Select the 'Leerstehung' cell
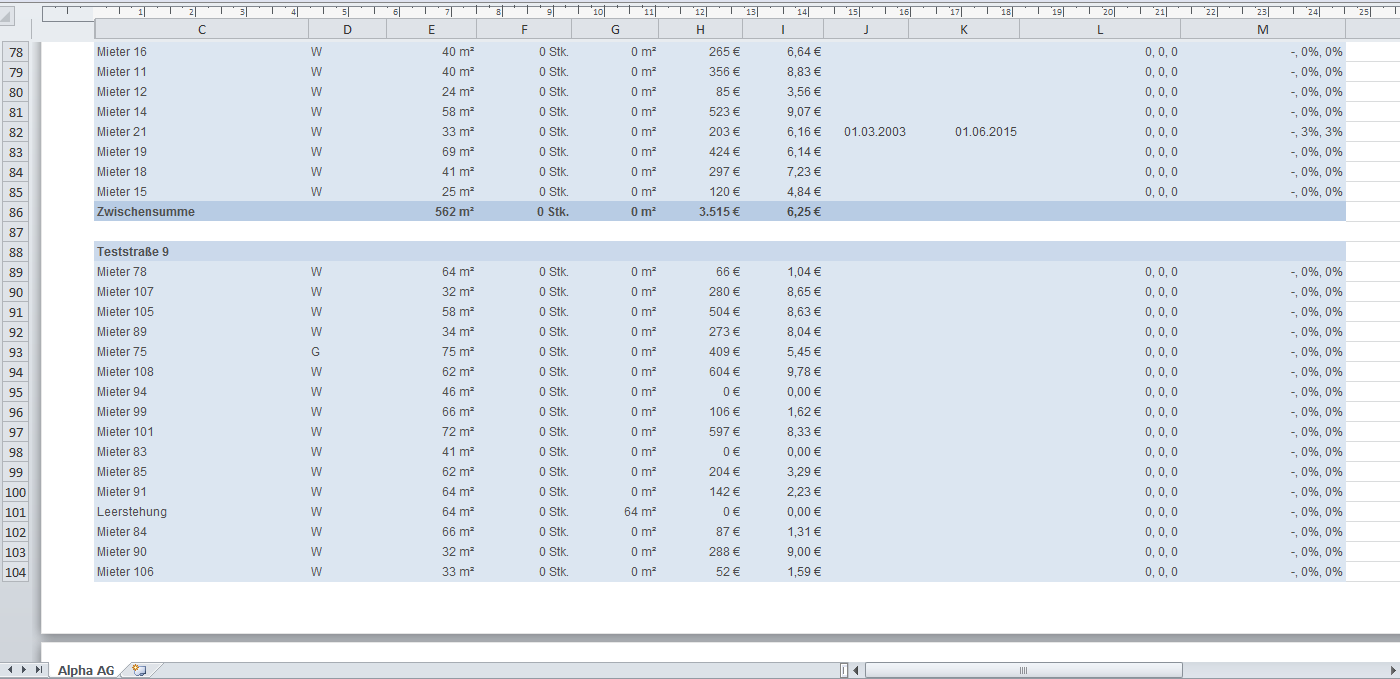Image resolution: width=1400 pixels, height=679 pixels. click(x=201, y=511)
